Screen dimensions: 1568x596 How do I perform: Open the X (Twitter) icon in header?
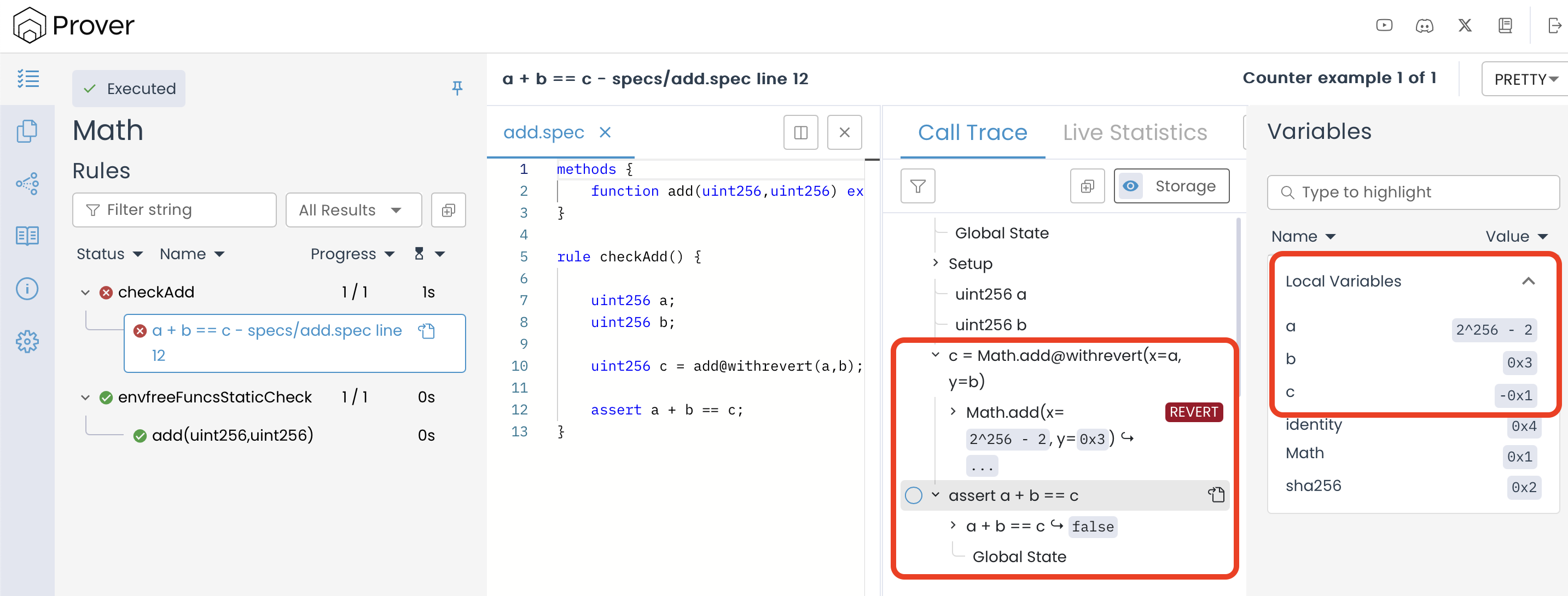(x=1465, y=26)
